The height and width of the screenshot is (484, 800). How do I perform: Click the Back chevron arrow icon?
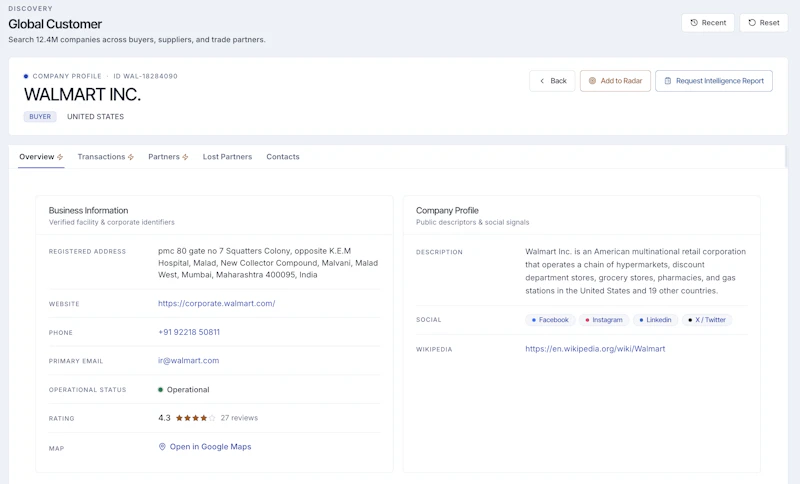(x=542, y=81)
